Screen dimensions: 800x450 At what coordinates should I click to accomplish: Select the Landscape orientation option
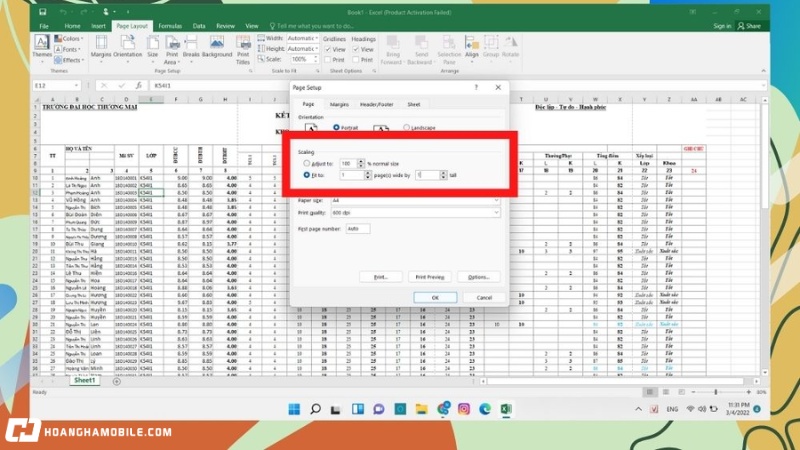pyautogui.click(x=407, y=127)
